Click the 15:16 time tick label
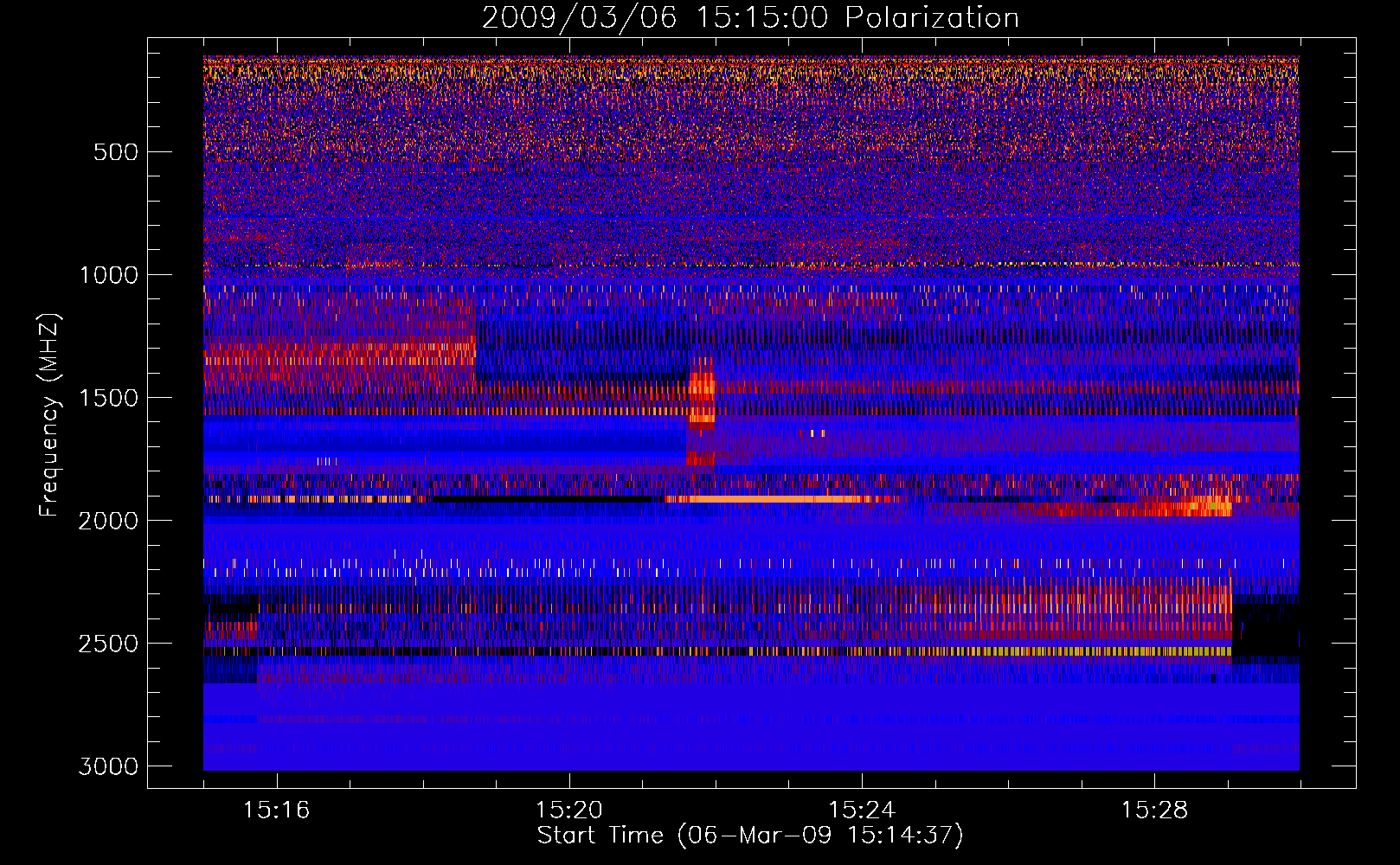Image resolution: width=1400 pixels, height=865 pixels. click(x=276, y=811)
